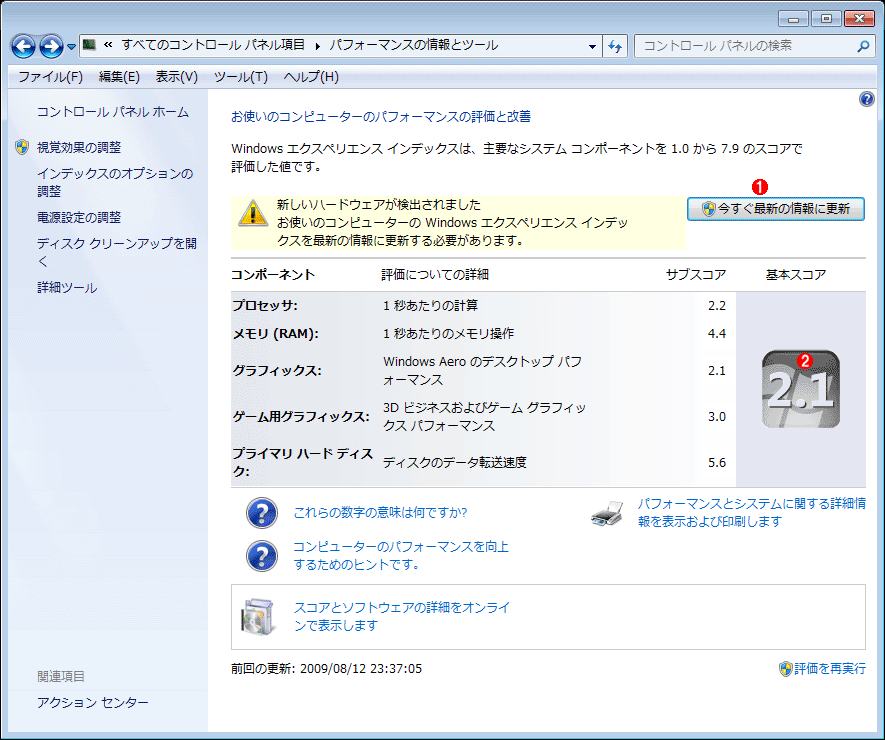Click the control panel icon in address bar

click(x=89, y=45)
